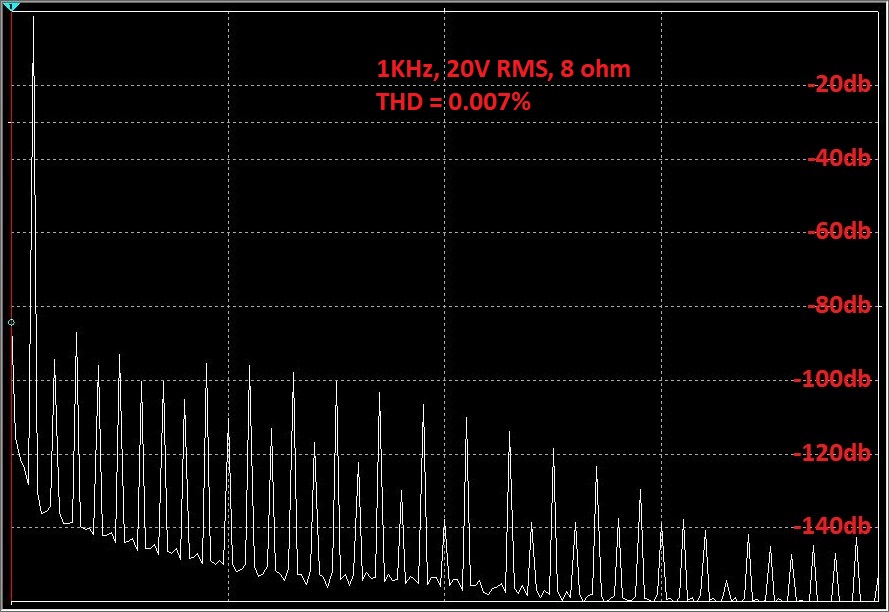This screenshot has width=889, height=612.
Task: Click the -120db scale label
Action: tap(832, 453)
